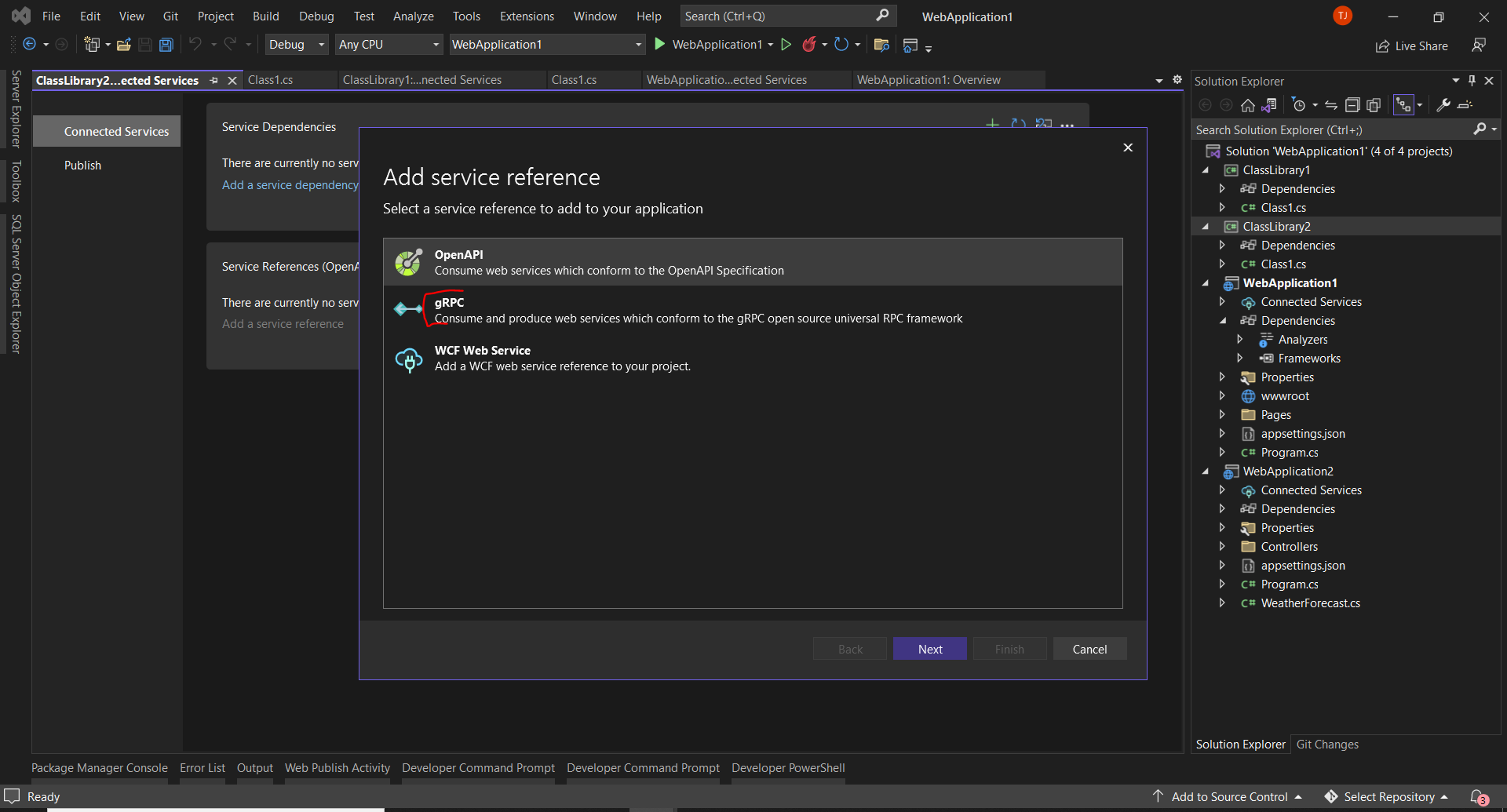Click the Save All toolbar icon
The image size is (1507, 812).
(166, 45)
